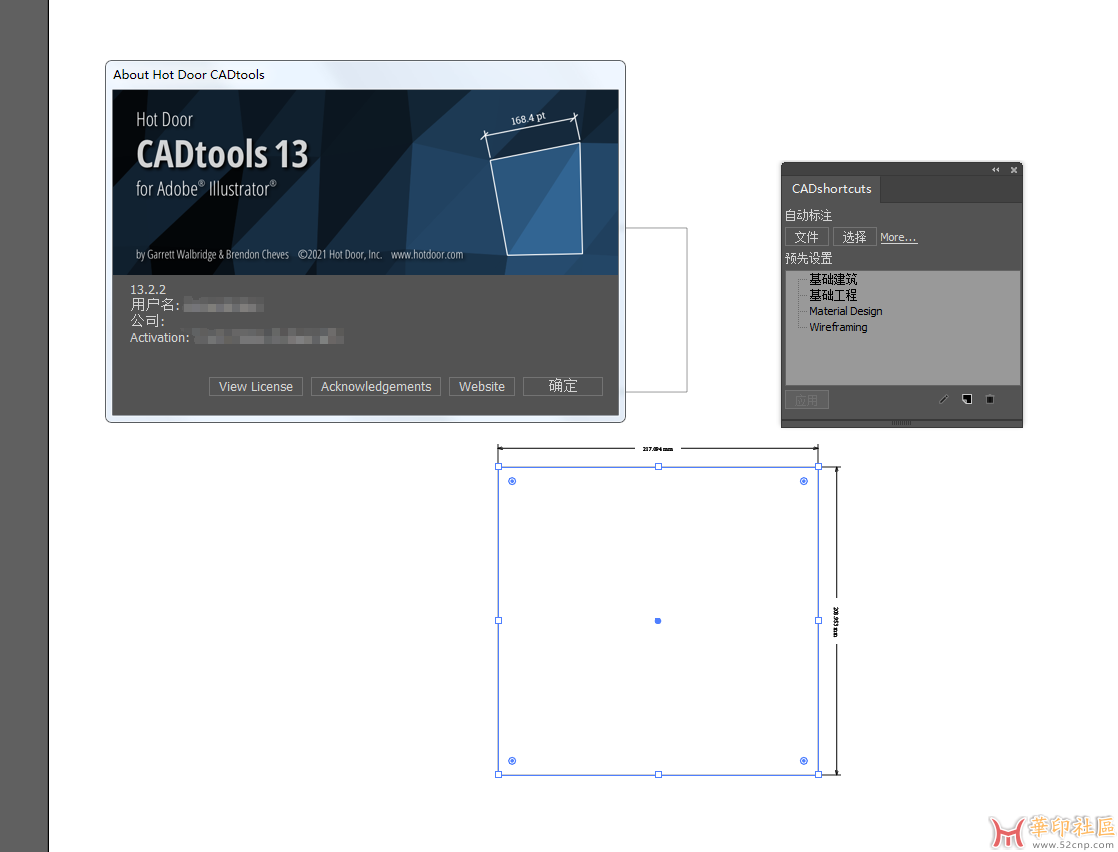
Task: Click the bottom-center handle of selected rectangle
Action: pos(658,774)
